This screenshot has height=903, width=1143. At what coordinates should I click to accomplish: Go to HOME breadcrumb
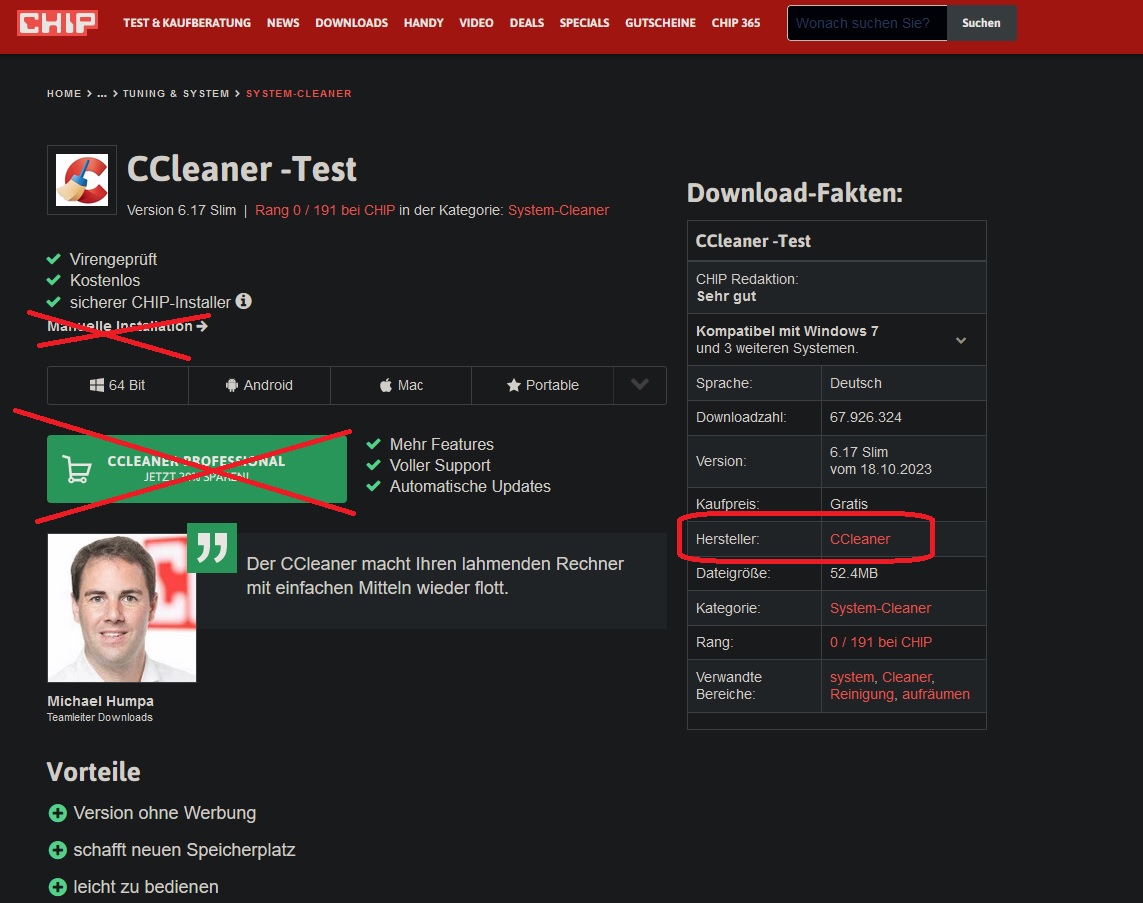[64, 93]
